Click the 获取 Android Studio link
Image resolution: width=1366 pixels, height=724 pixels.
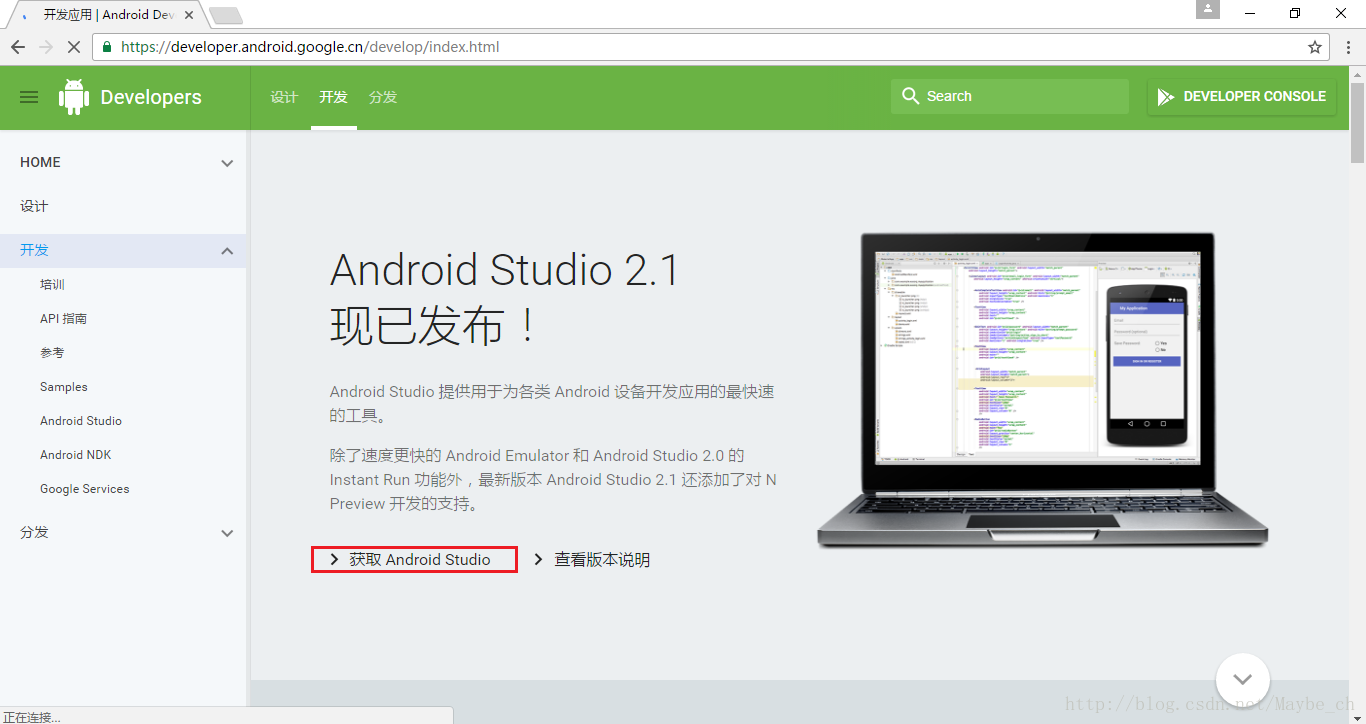click(414, 560)
